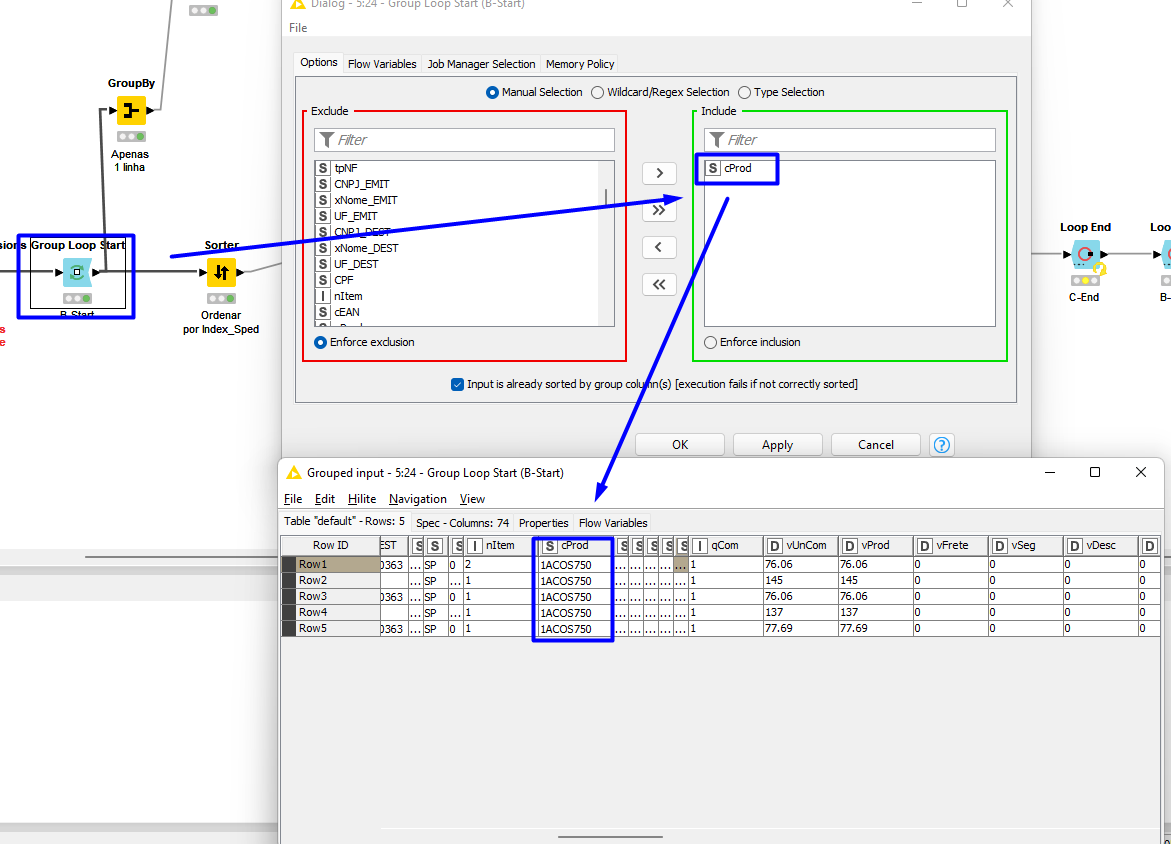
Task: Select the Group Loop Start node icon
Action: tap(77, 272)
